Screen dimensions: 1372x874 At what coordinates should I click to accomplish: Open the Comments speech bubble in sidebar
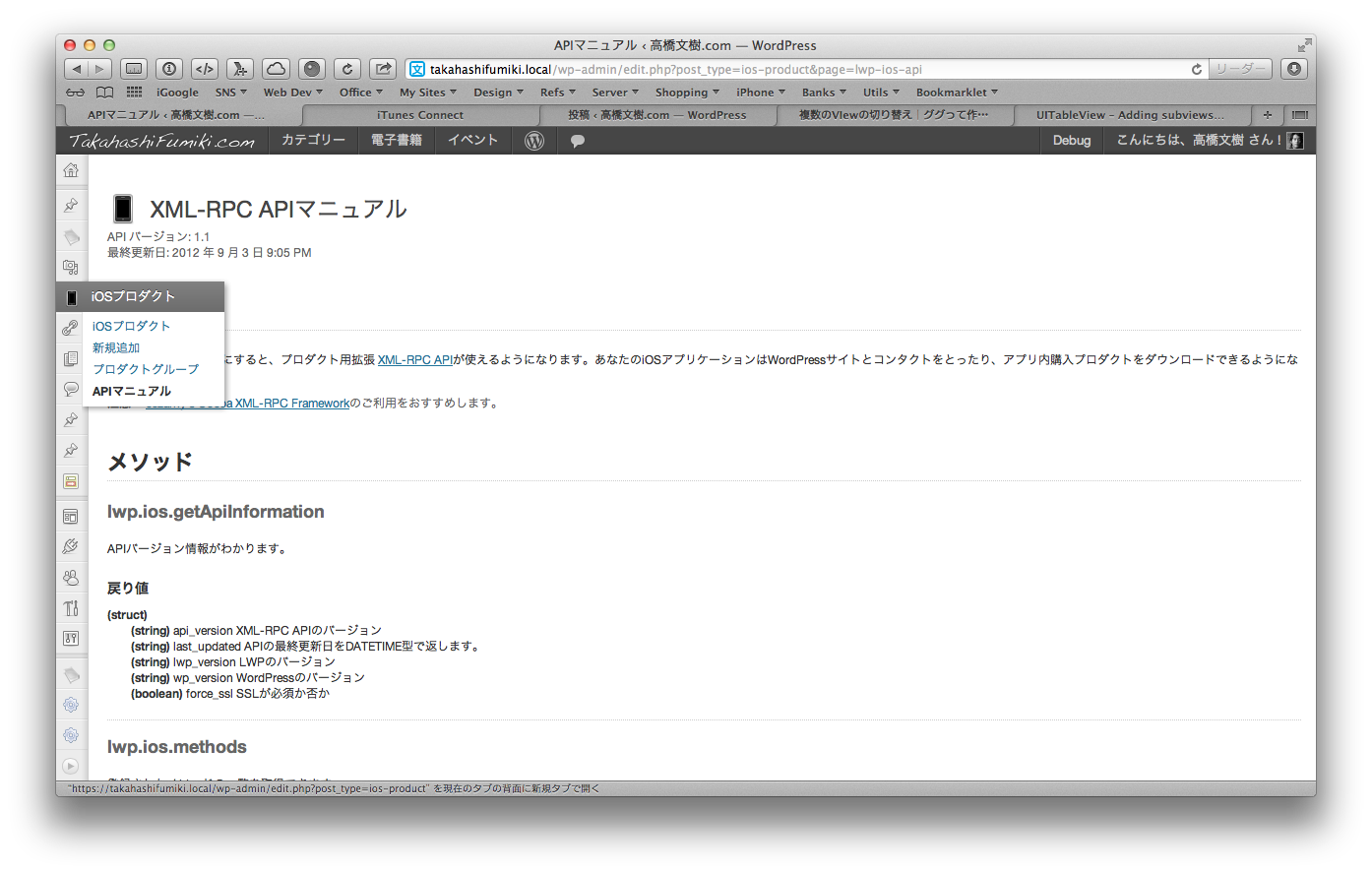[x=71, y=389]
